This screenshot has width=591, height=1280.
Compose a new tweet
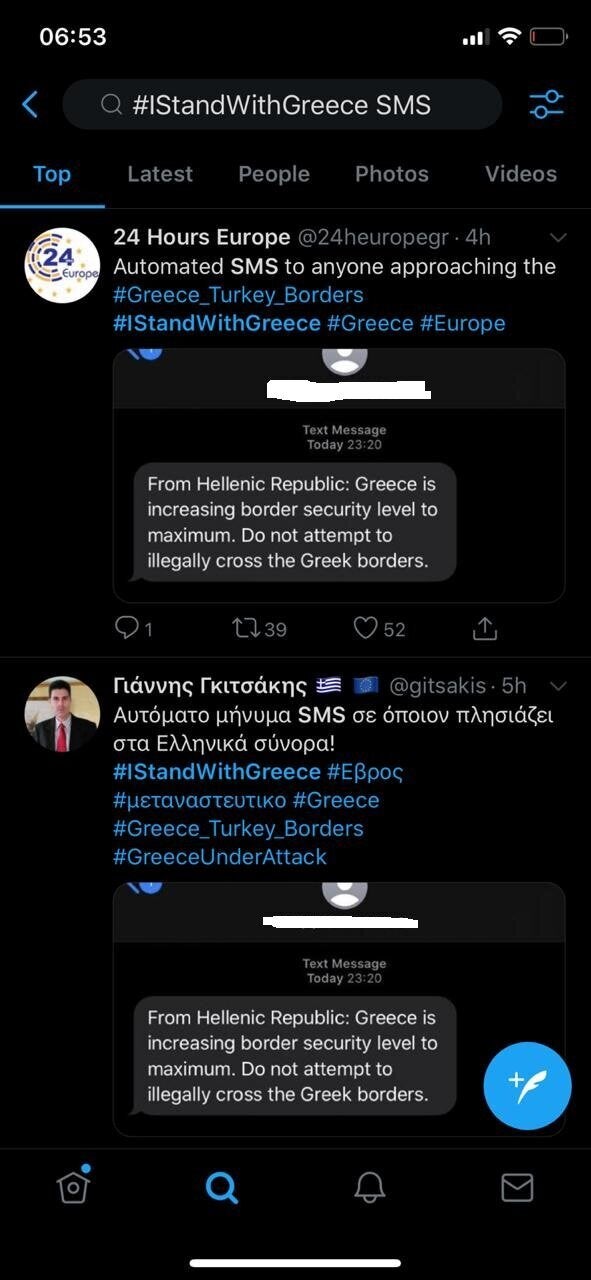(527, 1085)
